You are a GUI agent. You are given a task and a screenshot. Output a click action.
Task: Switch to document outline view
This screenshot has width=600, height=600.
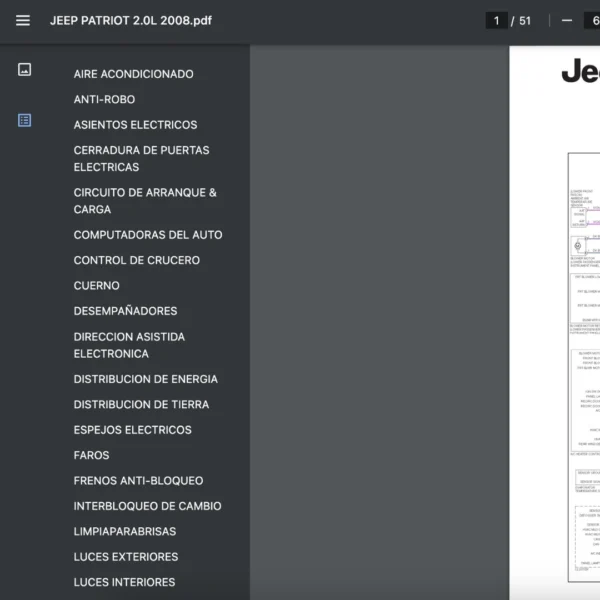tap(24, 120)
